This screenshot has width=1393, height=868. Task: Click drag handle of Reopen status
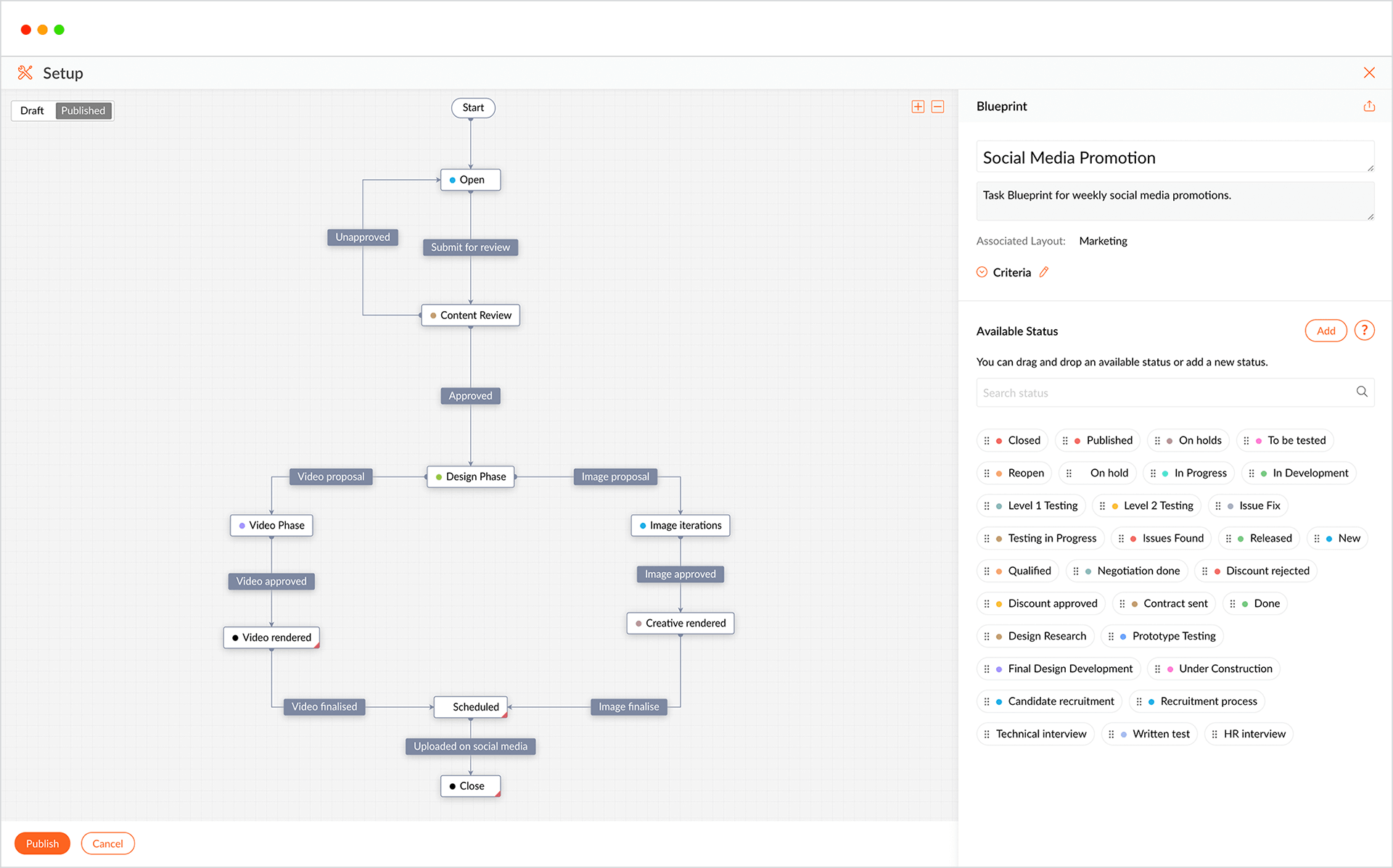click(987, 473)
